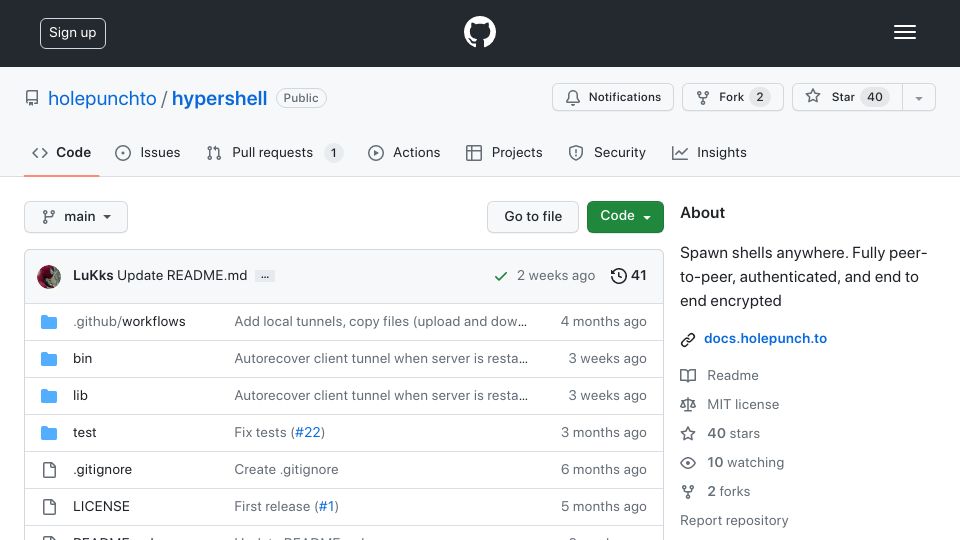The image size is (960, 540).
Task: Click the Sign up button
Action: pyautogui.click(x=73, y=33)
